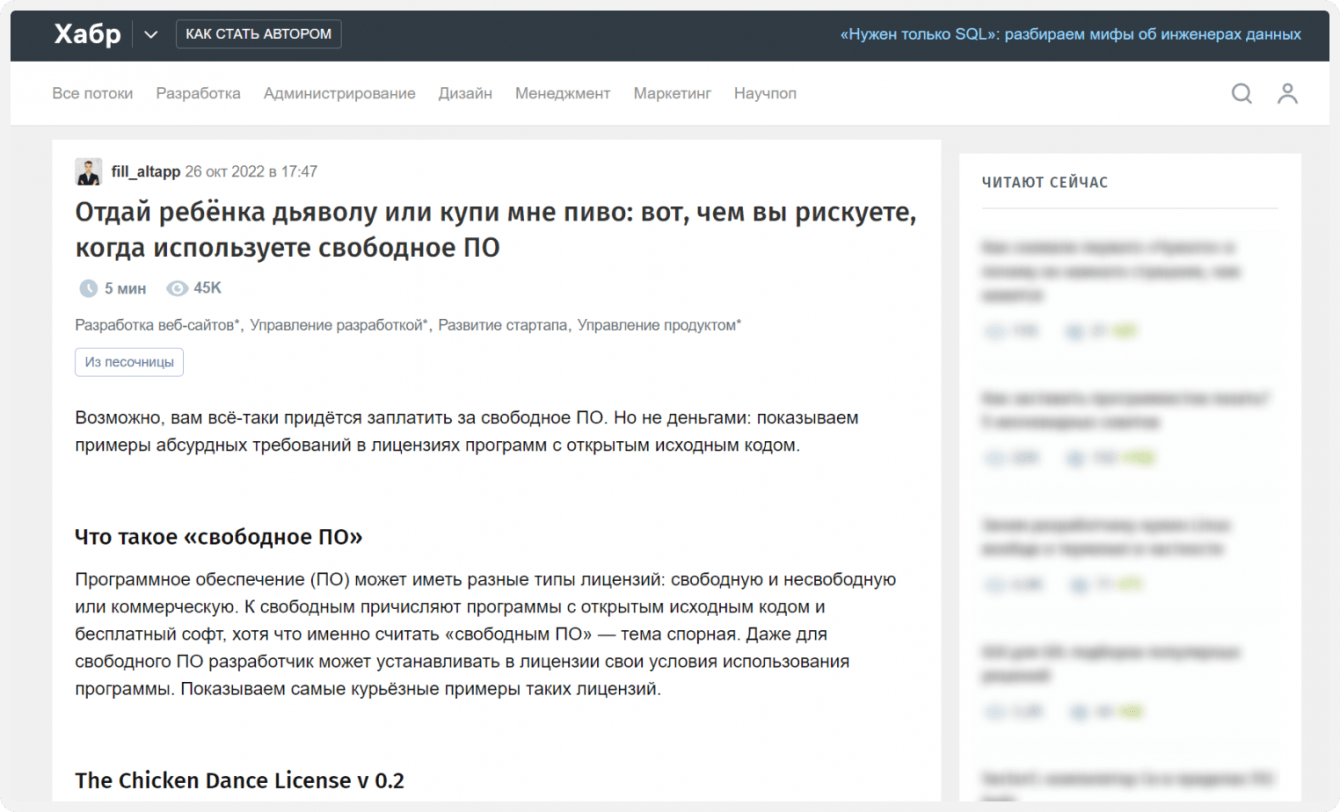Click the publication date 26 окт 2022
The image size is (1340, 812).
pos(251,172)
